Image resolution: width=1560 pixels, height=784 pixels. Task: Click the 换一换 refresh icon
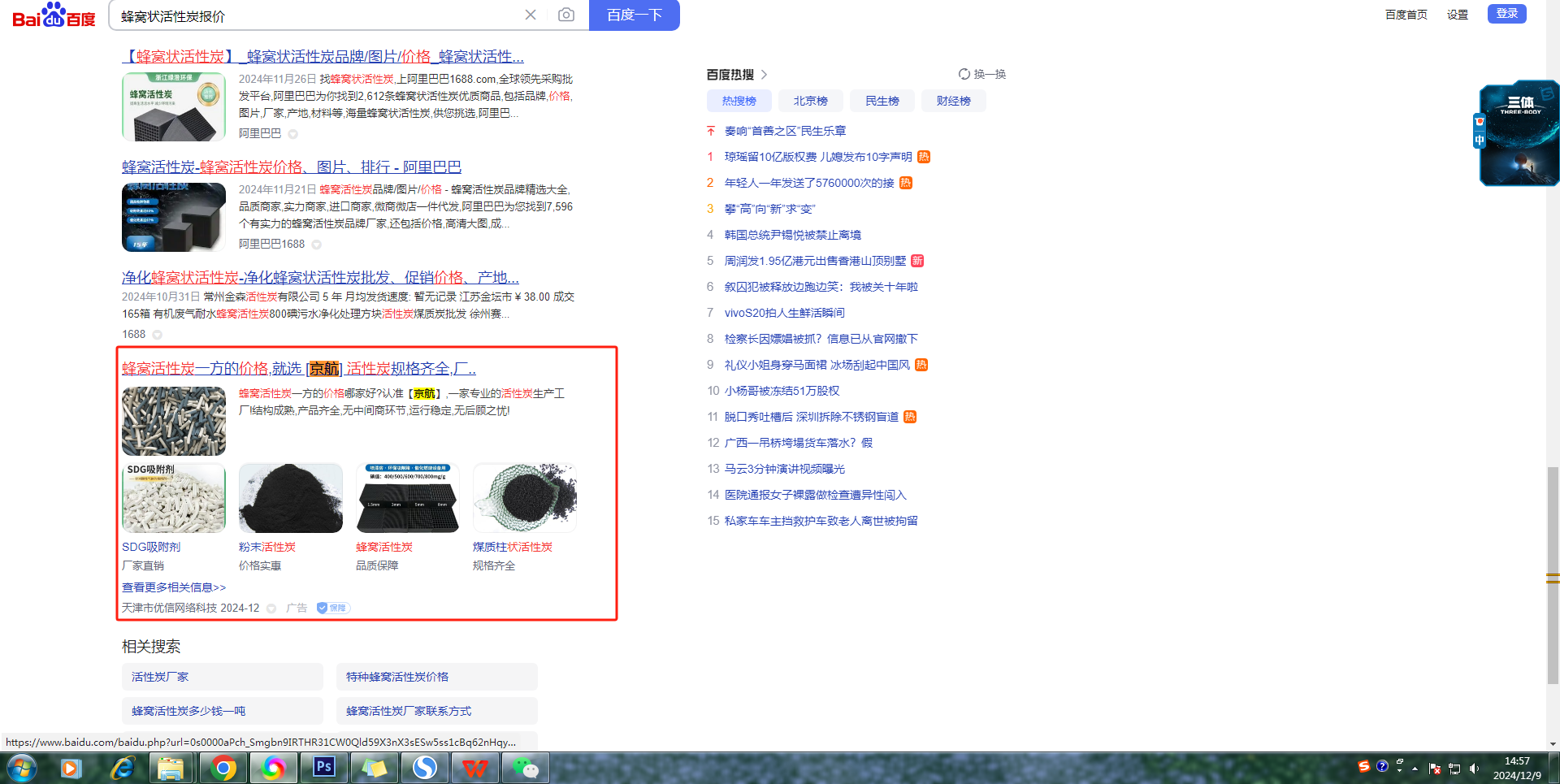pos(964,74)
